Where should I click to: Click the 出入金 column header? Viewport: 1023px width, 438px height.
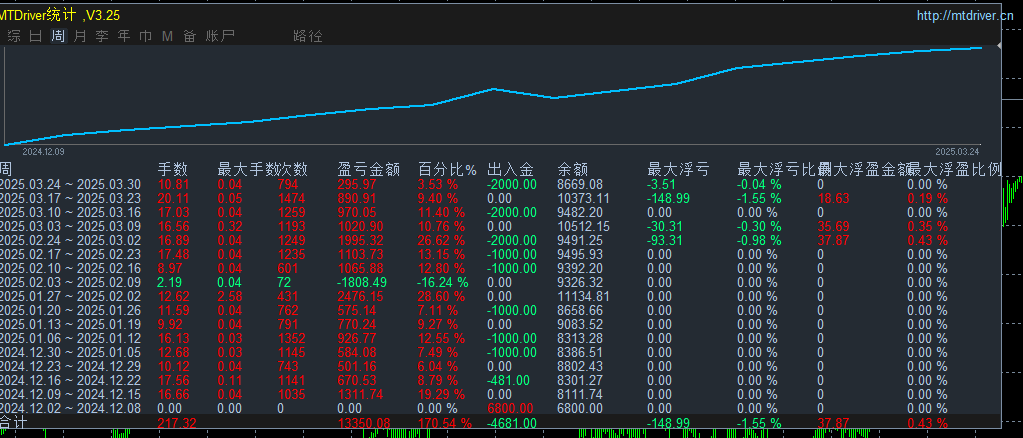(x=511, y=170)
